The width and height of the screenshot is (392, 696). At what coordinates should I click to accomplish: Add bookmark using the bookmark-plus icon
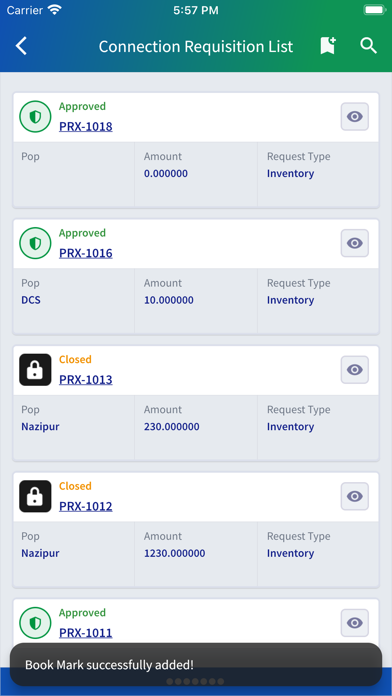coord(328,46)
